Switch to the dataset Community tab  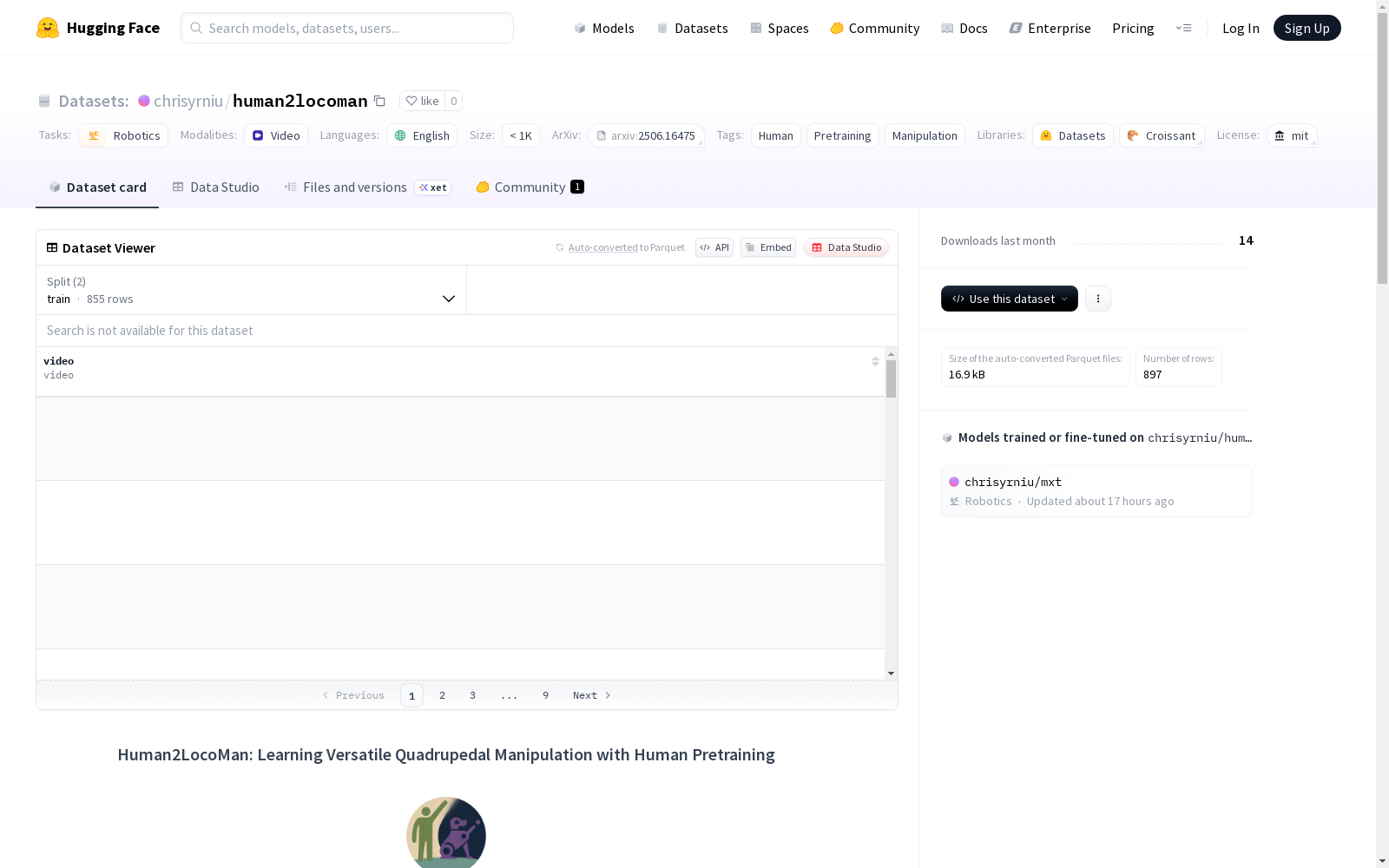pyautogui.click(x=530, y=187)
